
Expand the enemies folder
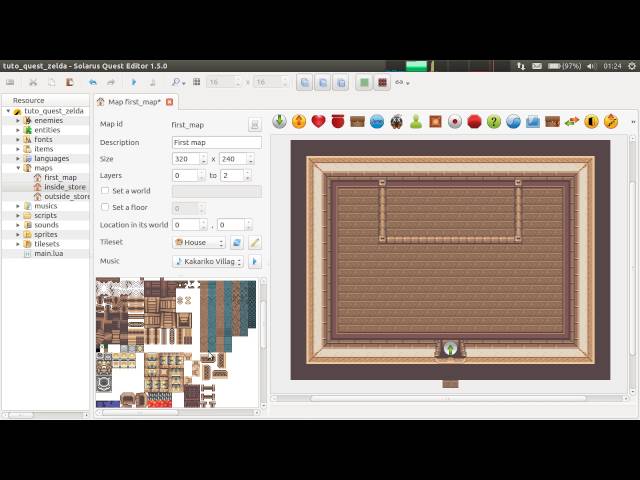[x=18, y=120]
